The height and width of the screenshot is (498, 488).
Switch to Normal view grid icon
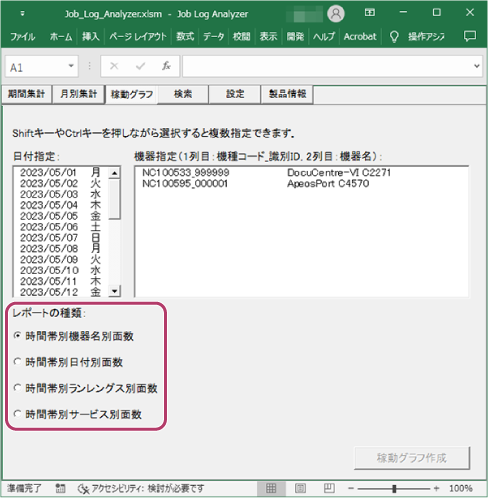(271, 489)
